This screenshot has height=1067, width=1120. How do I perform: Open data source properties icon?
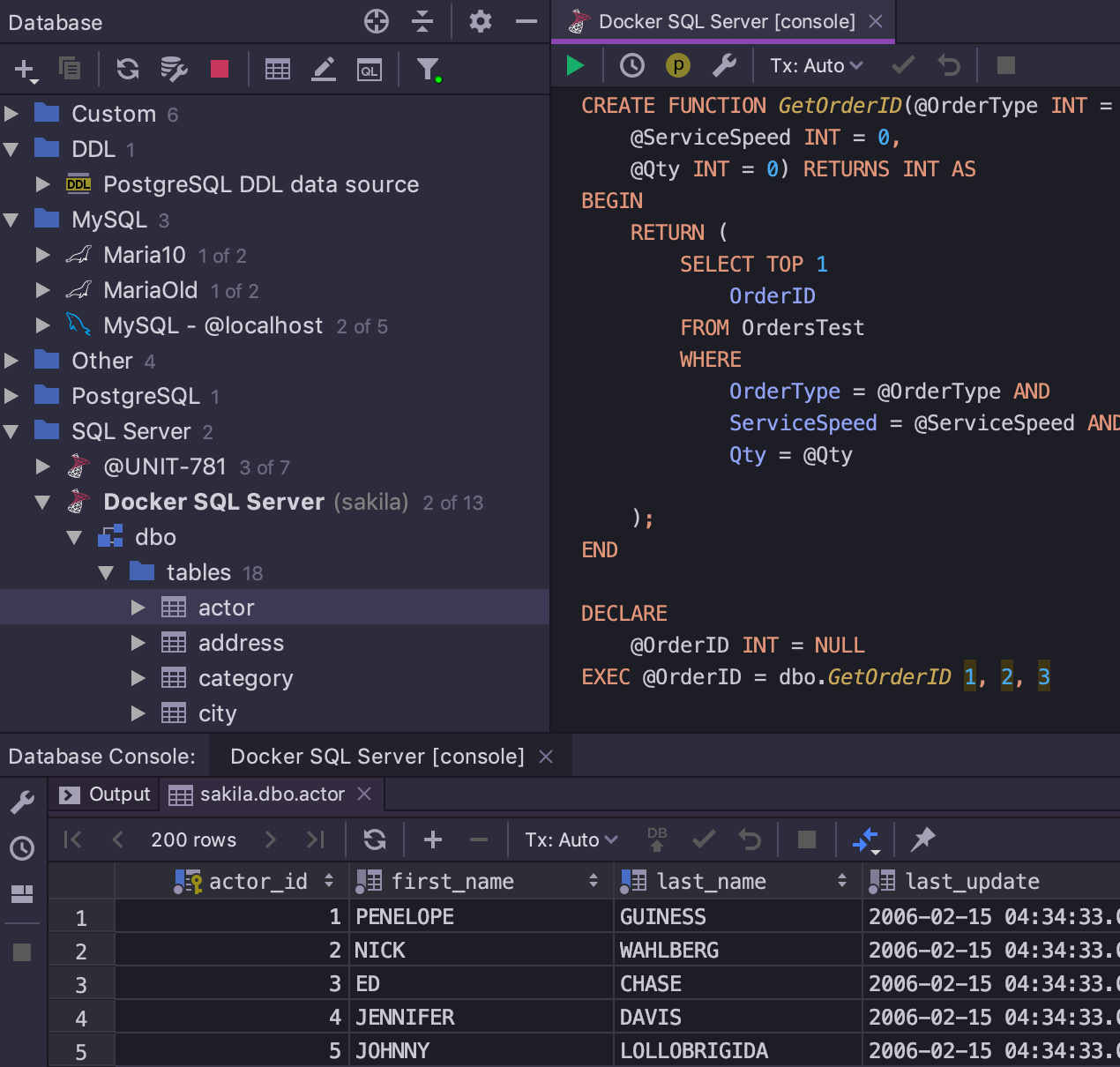click(174, 69)
